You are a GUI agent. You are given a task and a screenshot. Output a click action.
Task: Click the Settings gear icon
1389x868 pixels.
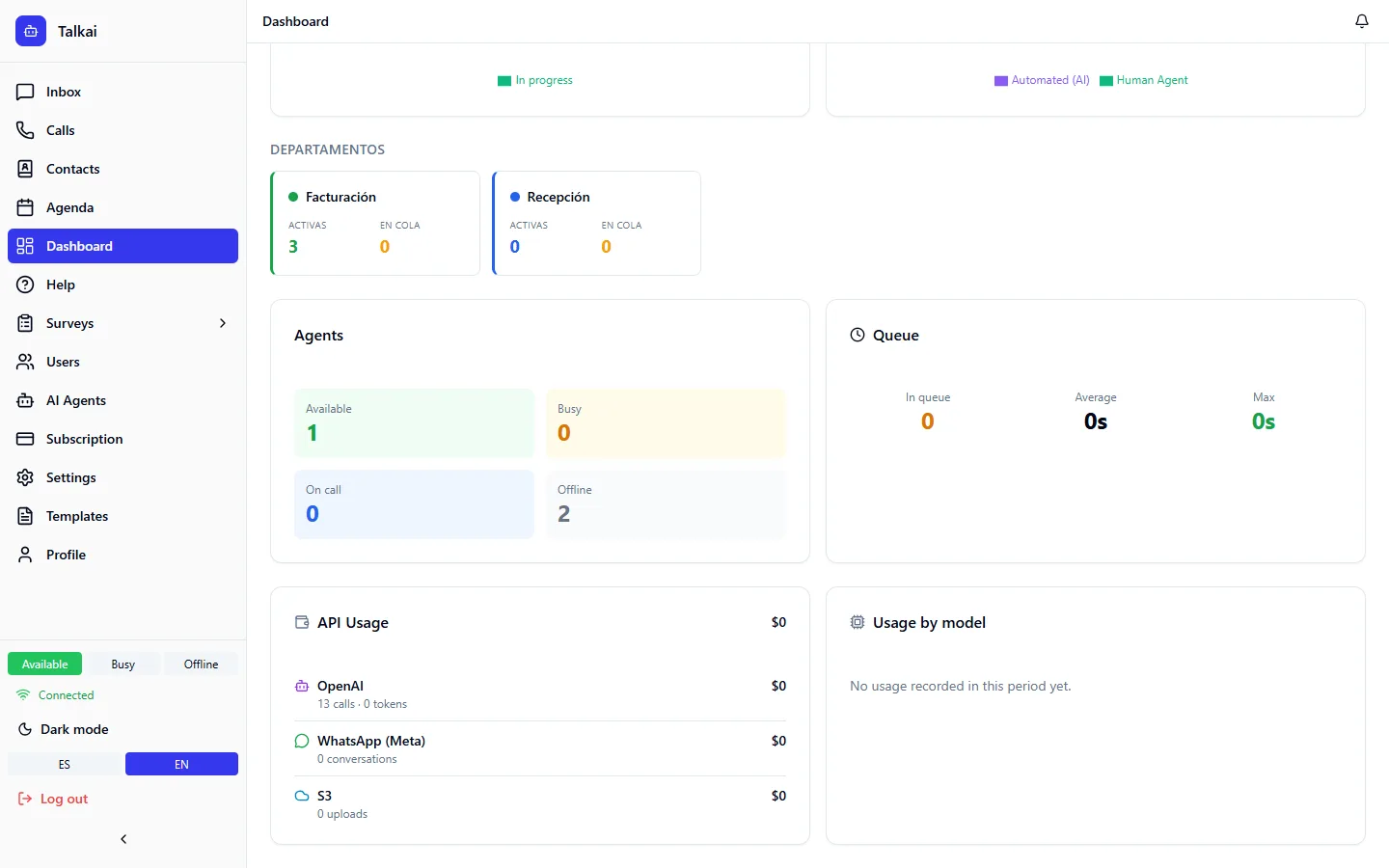(25, 477)
